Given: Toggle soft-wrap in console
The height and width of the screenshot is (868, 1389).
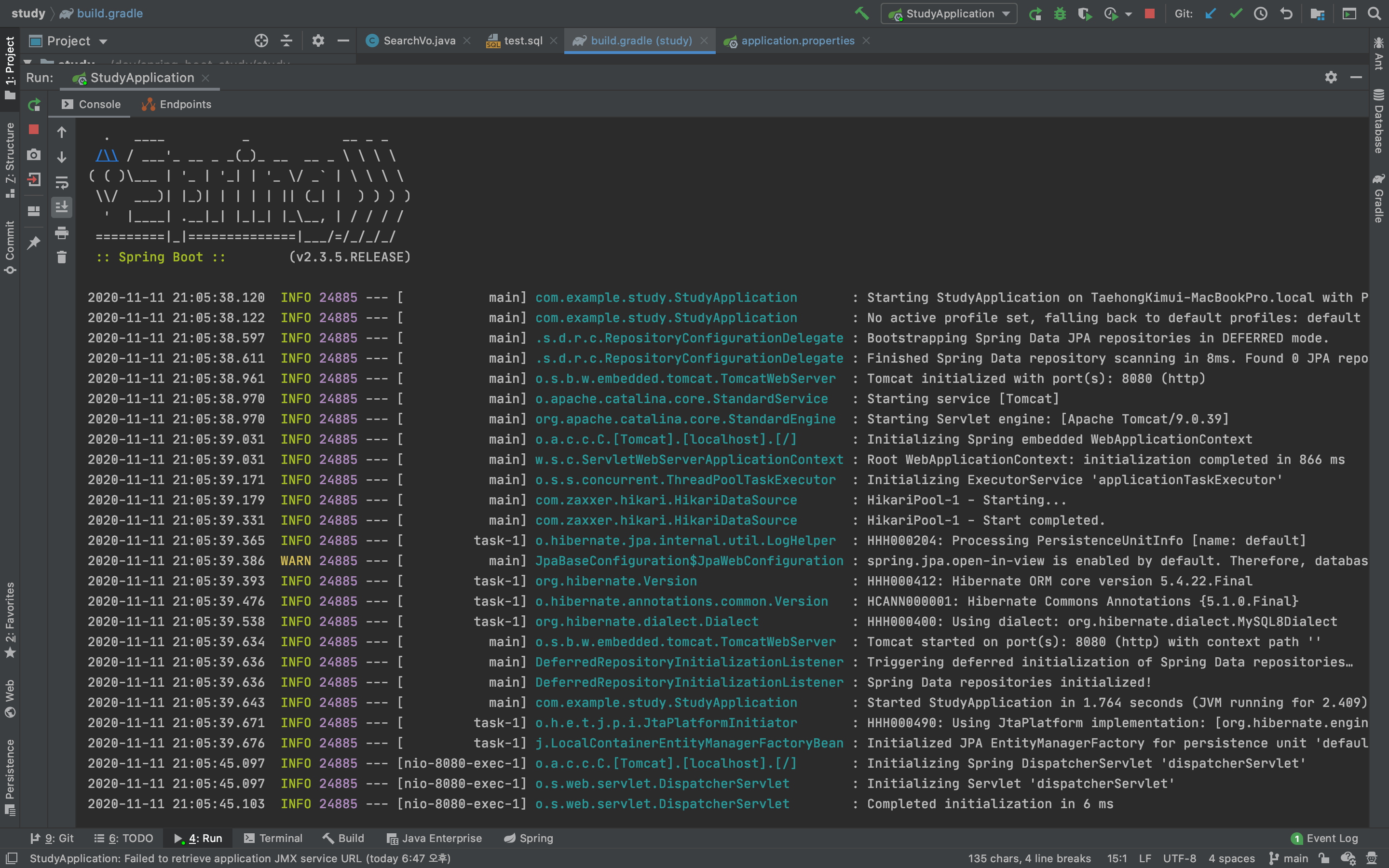Looking at the screenshot, I should (62, 182).
